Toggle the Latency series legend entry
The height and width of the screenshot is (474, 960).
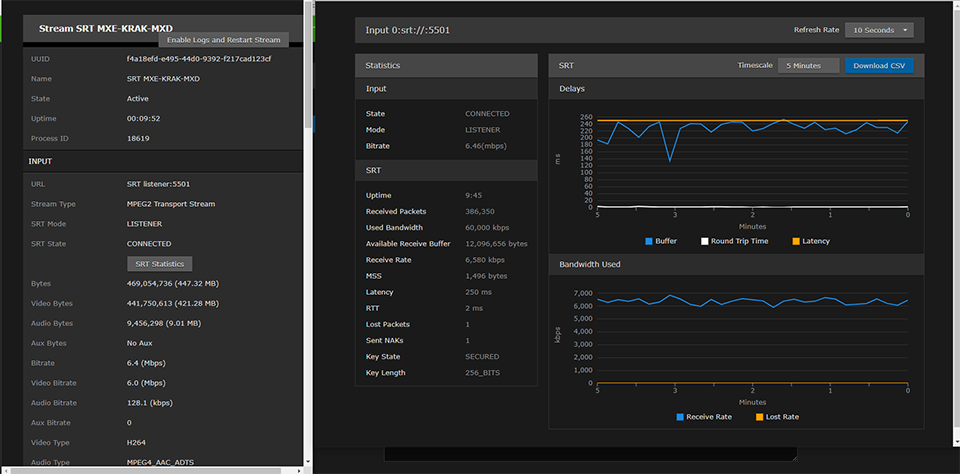tap(810, 241)
